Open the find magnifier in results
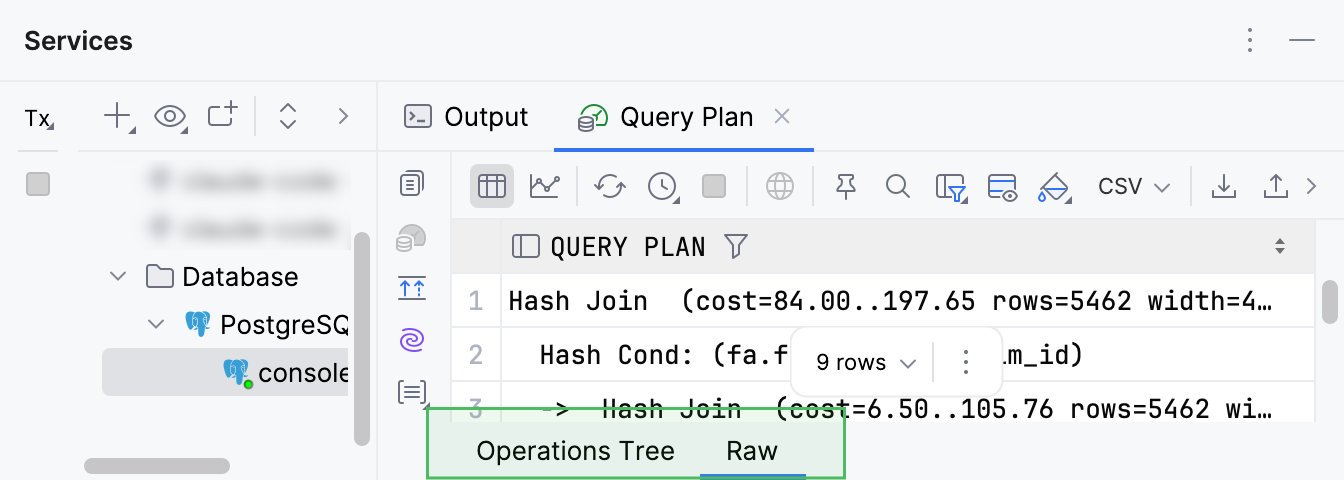This screenshot has height=480, width=1344. 898,186
